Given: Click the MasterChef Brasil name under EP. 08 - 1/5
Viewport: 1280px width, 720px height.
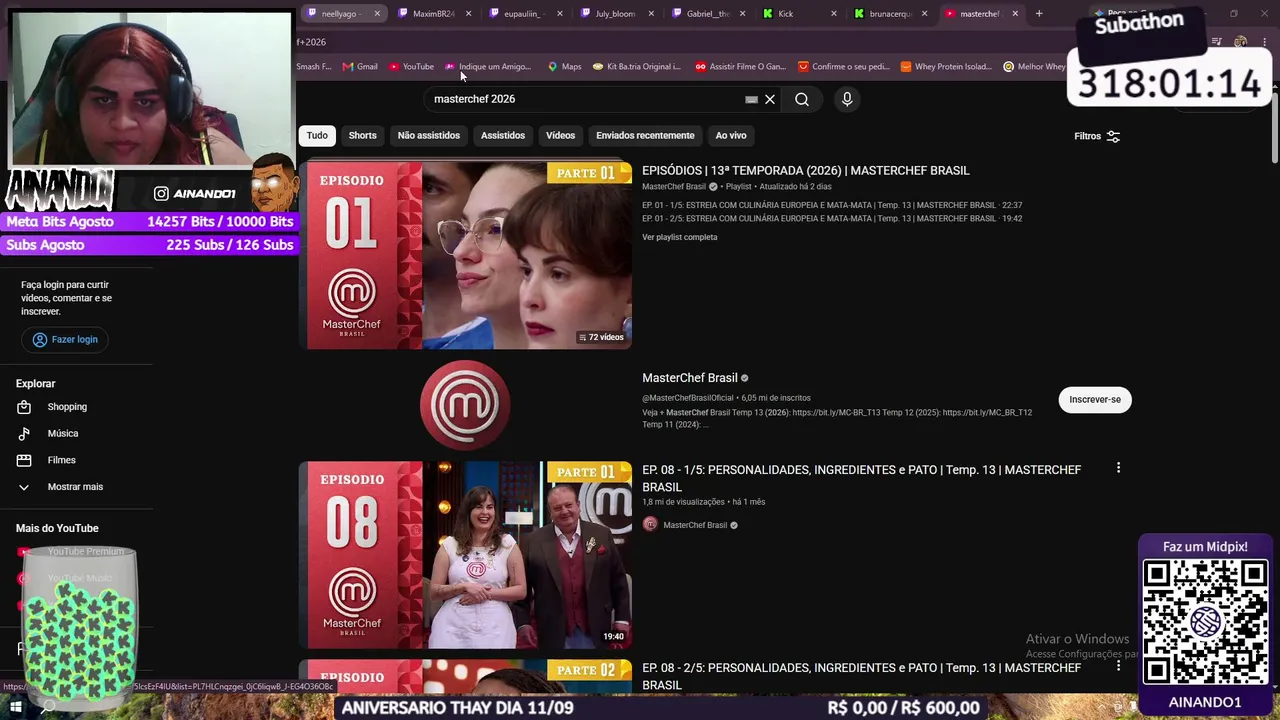Looking at the screenshot, I should 695,525.
